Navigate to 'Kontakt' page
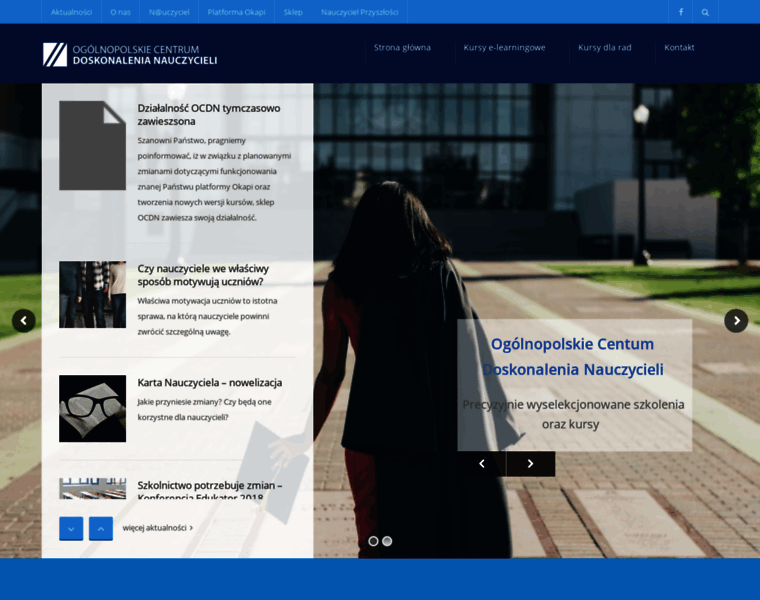Screen dimensions: 760x600 [x=679, y=47]
